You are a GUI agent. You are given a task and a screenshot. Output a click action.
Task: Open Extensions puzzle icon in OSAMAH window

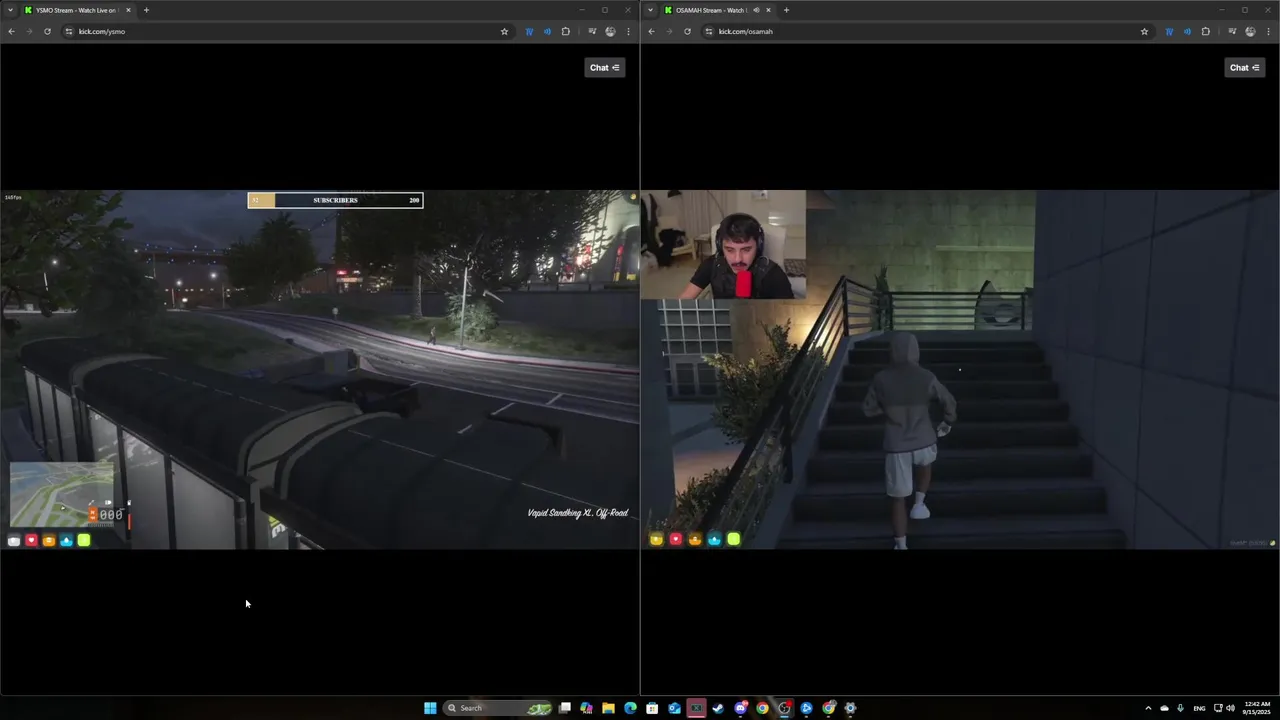pyautogui.click(x=1205, y=31)
